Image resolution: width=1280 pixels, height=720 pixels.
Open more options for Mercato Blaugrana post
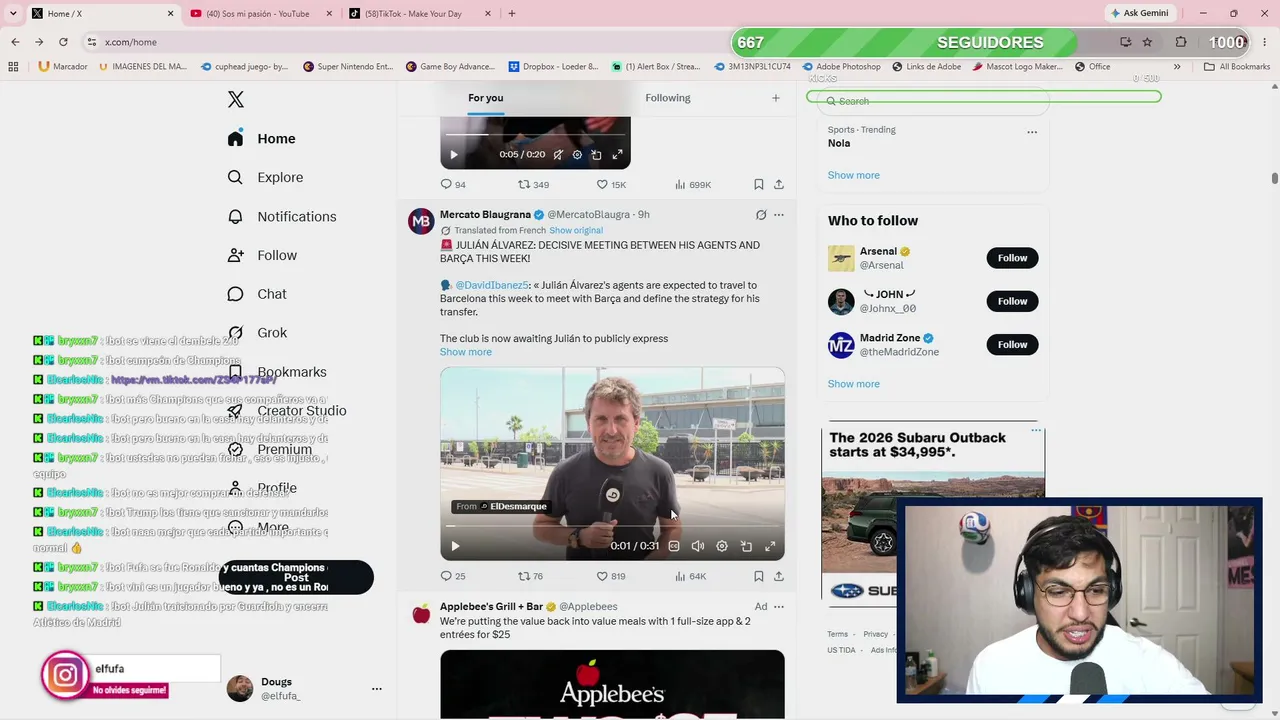point(779,215)
